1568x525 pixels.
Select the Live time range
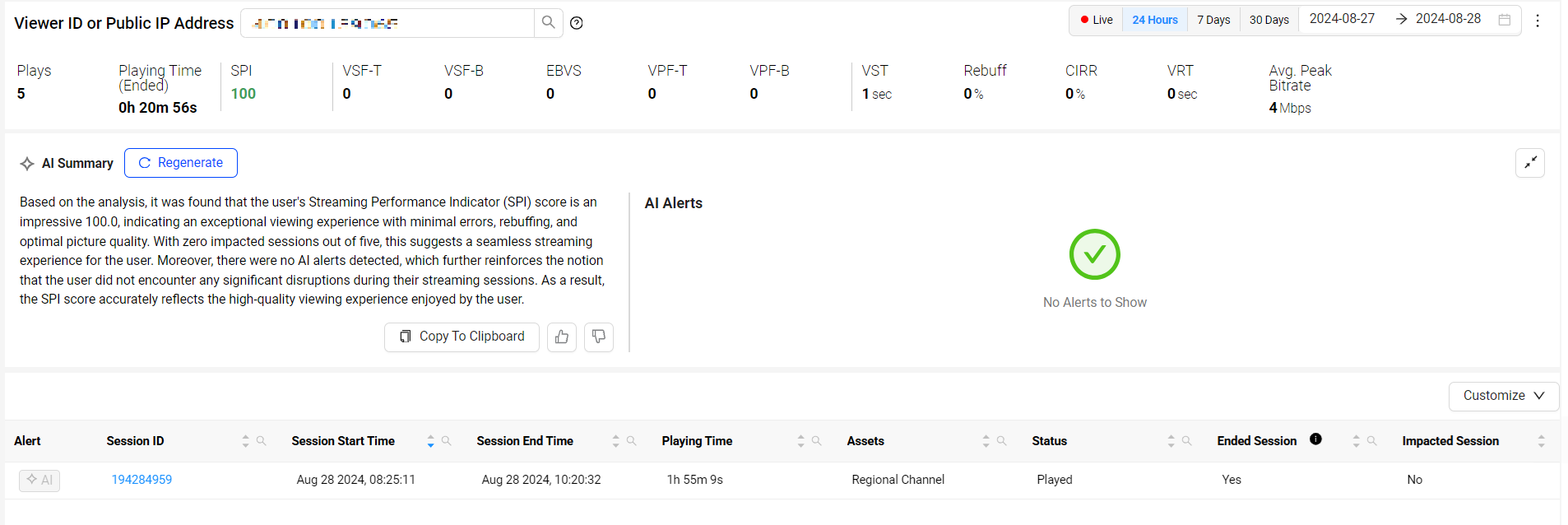coord(1097,20)
